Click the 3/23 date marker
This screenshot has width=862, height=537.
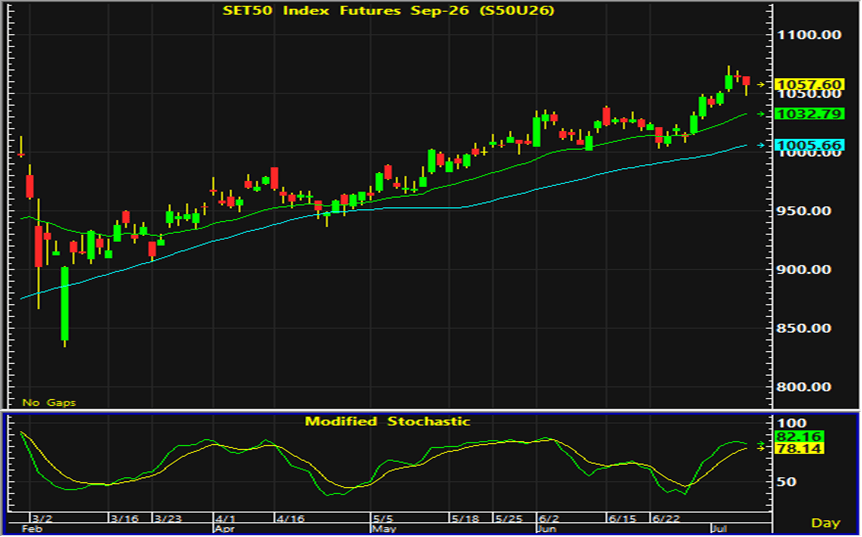pos(168,518)
